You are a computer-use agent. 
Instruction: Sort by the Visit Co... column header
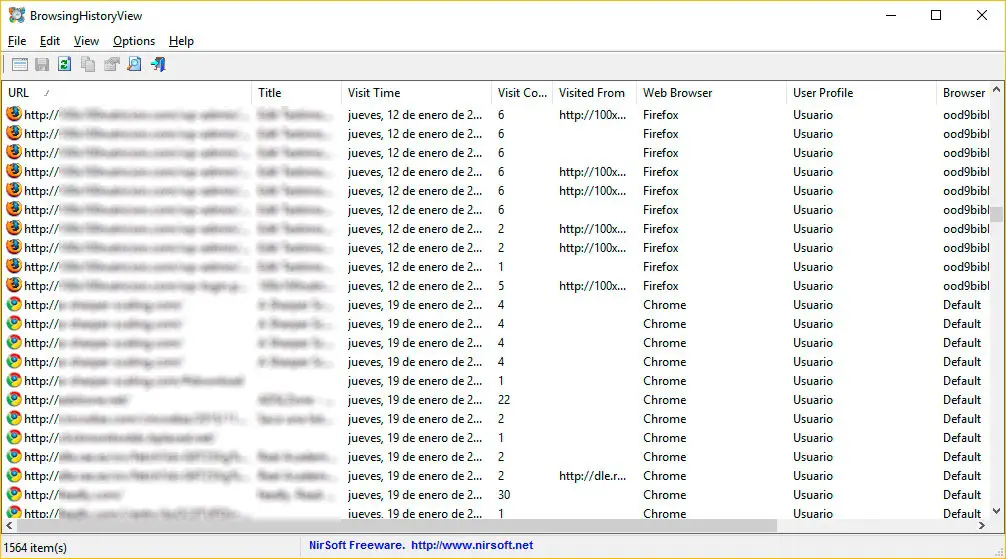point(522,93)
